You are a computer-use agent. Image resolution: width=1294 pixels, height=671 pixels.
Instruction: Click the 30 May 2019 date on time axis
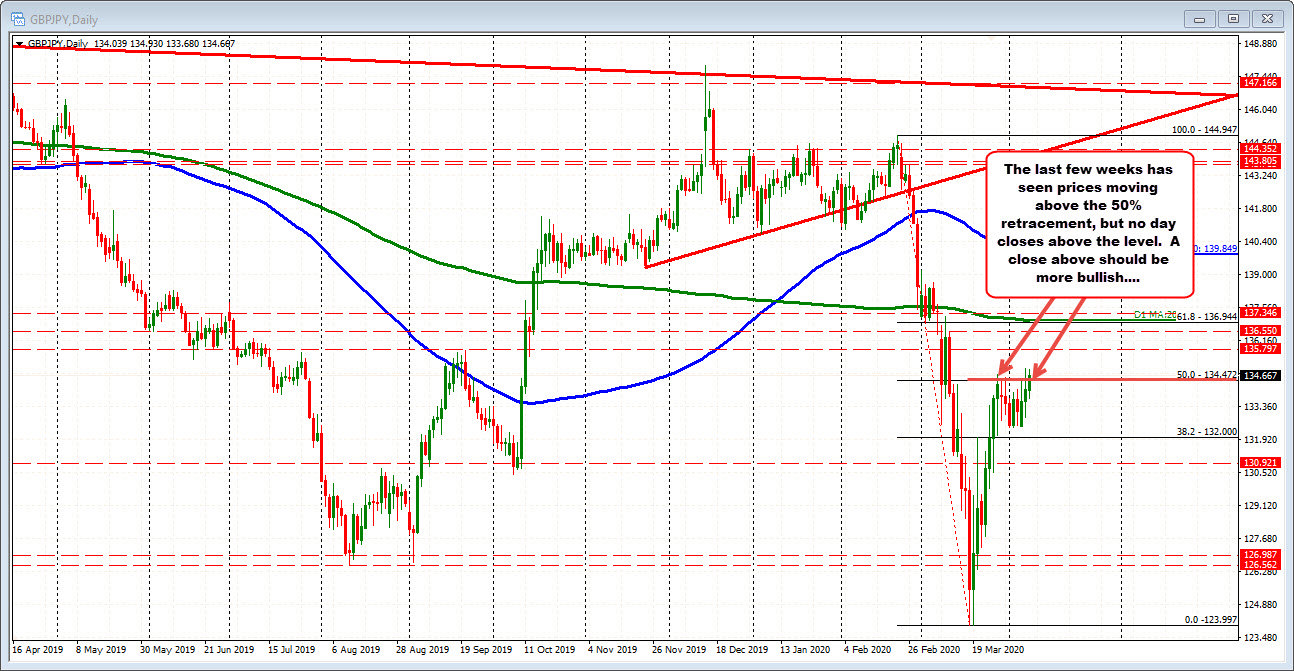point(166,649)
